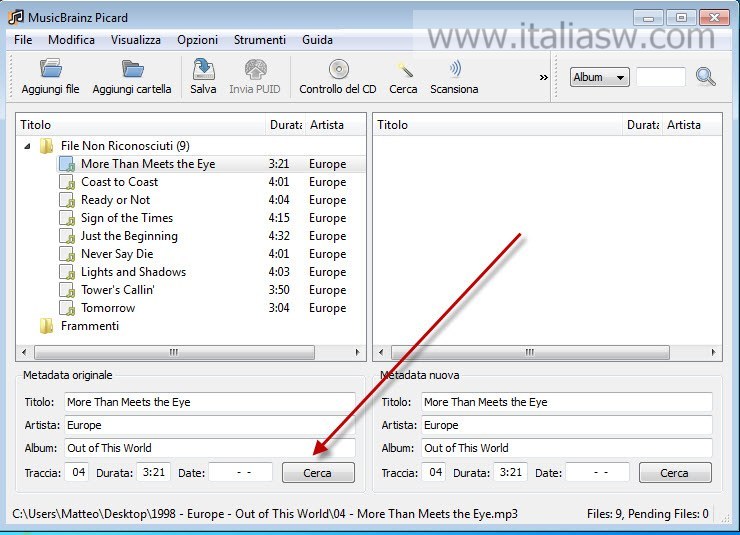Click file icon of Tomorrow
Viewport: 740px width, 535px height.
[67, 308]
